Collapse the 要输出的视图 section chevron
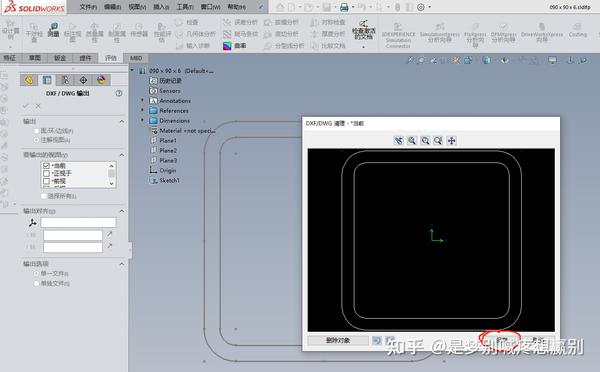 tap(122, 155)
